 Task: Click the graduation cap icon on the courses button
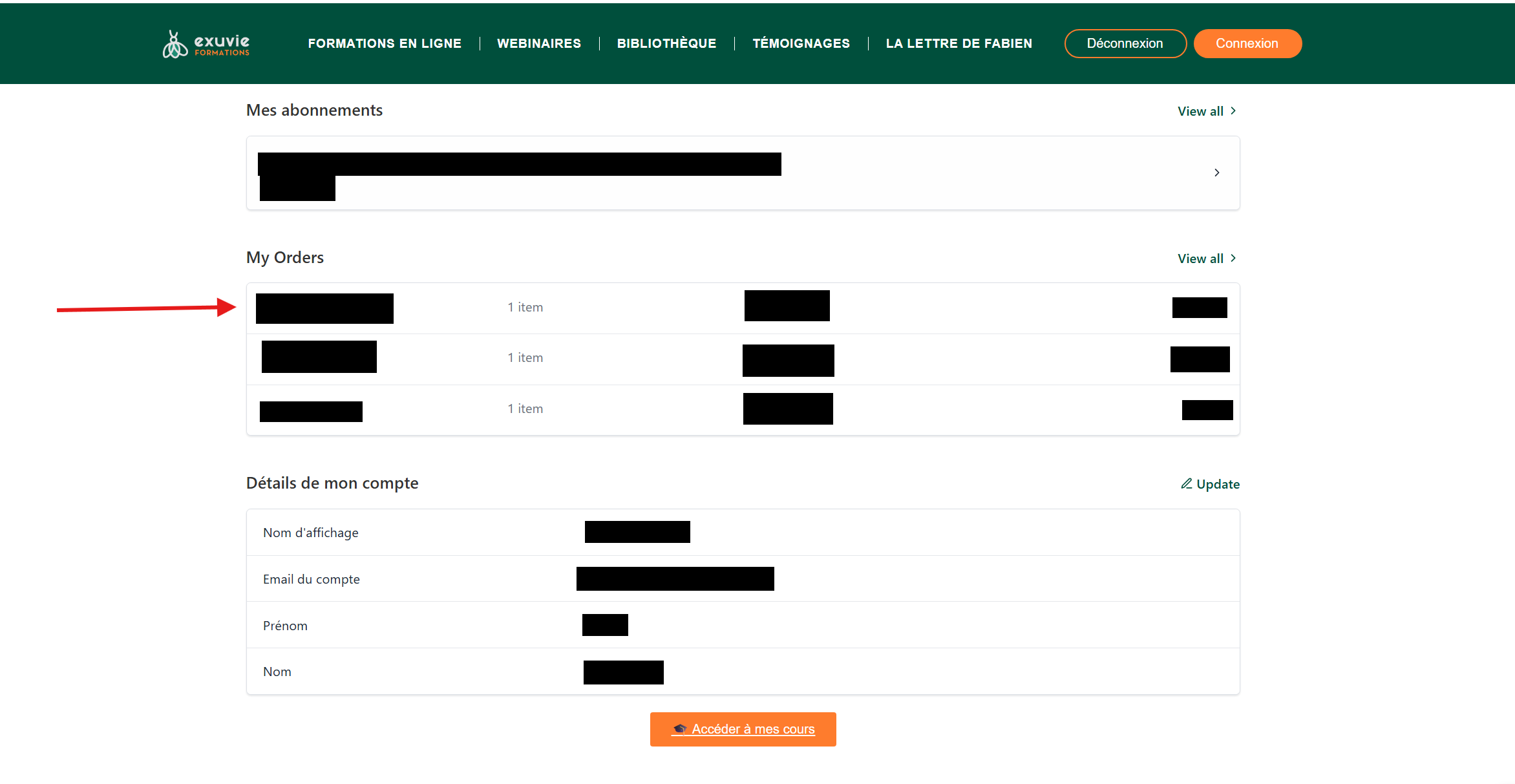pyautogui.click(x=680, y=729)
